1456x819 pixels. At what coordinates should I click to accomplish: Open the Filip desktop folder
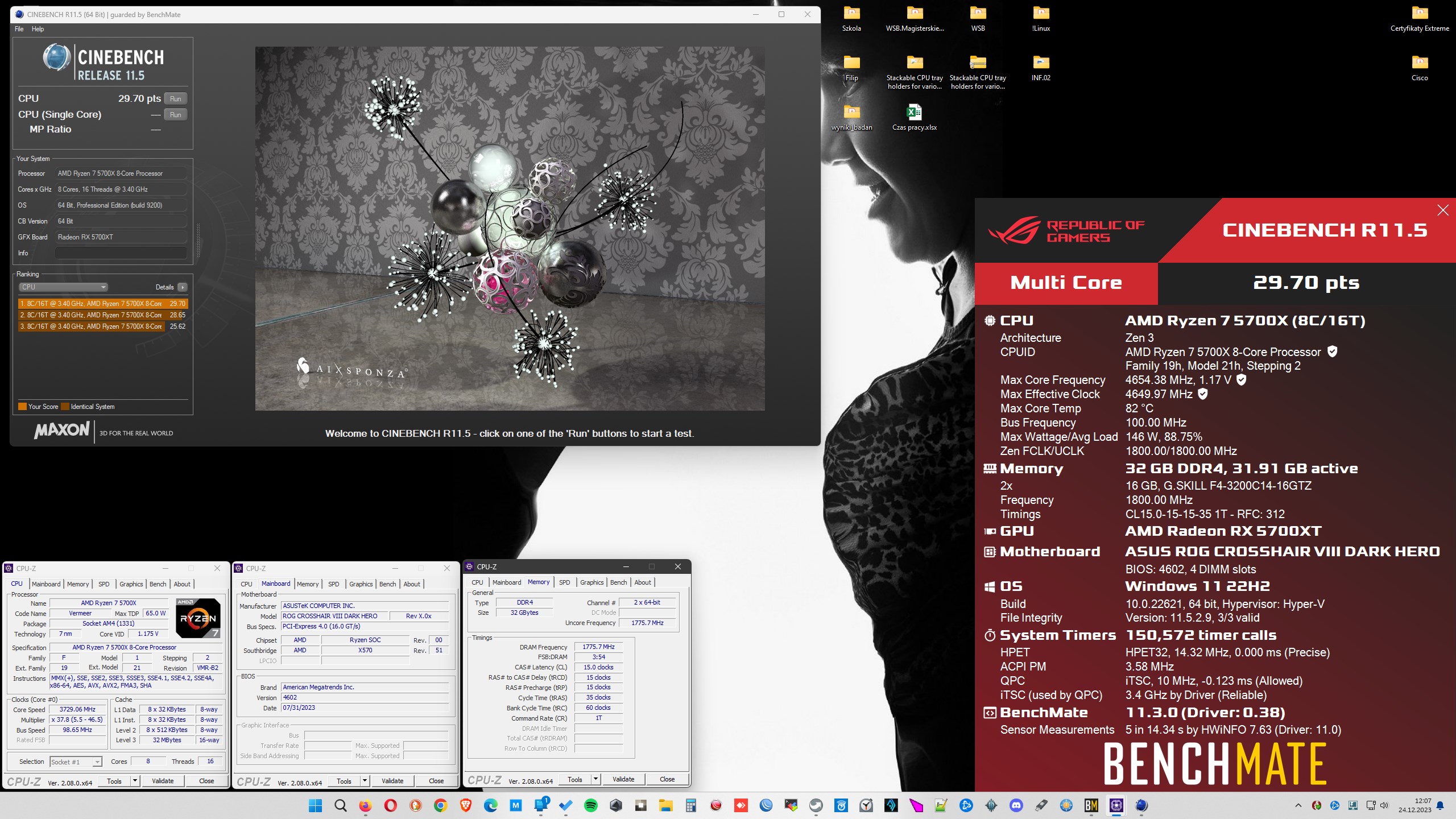851,68
